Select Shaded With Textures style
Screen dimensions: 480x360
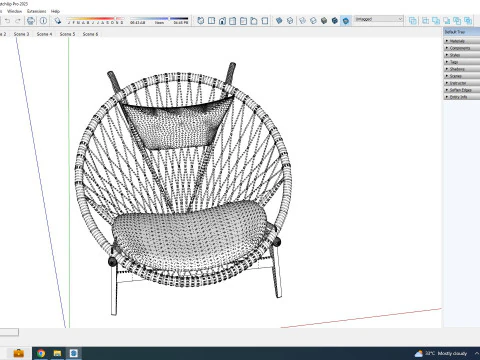click(335, 21)
